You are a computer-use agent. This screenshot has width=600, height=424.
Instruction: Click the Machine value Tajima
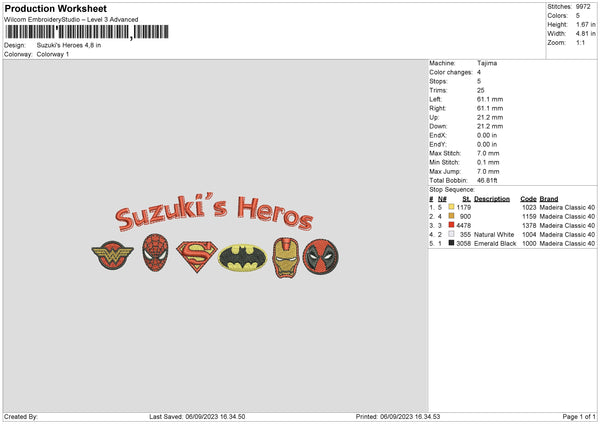(x=487, y=63)
